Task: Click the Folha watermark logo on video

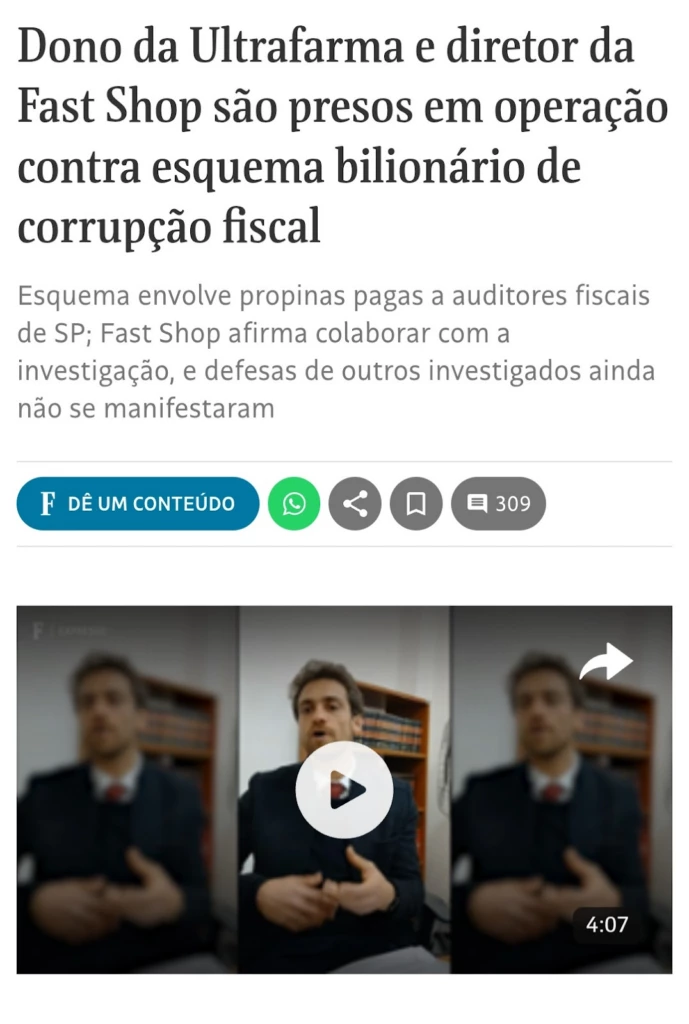Action: pyautogui.click(x=69, y=632)
